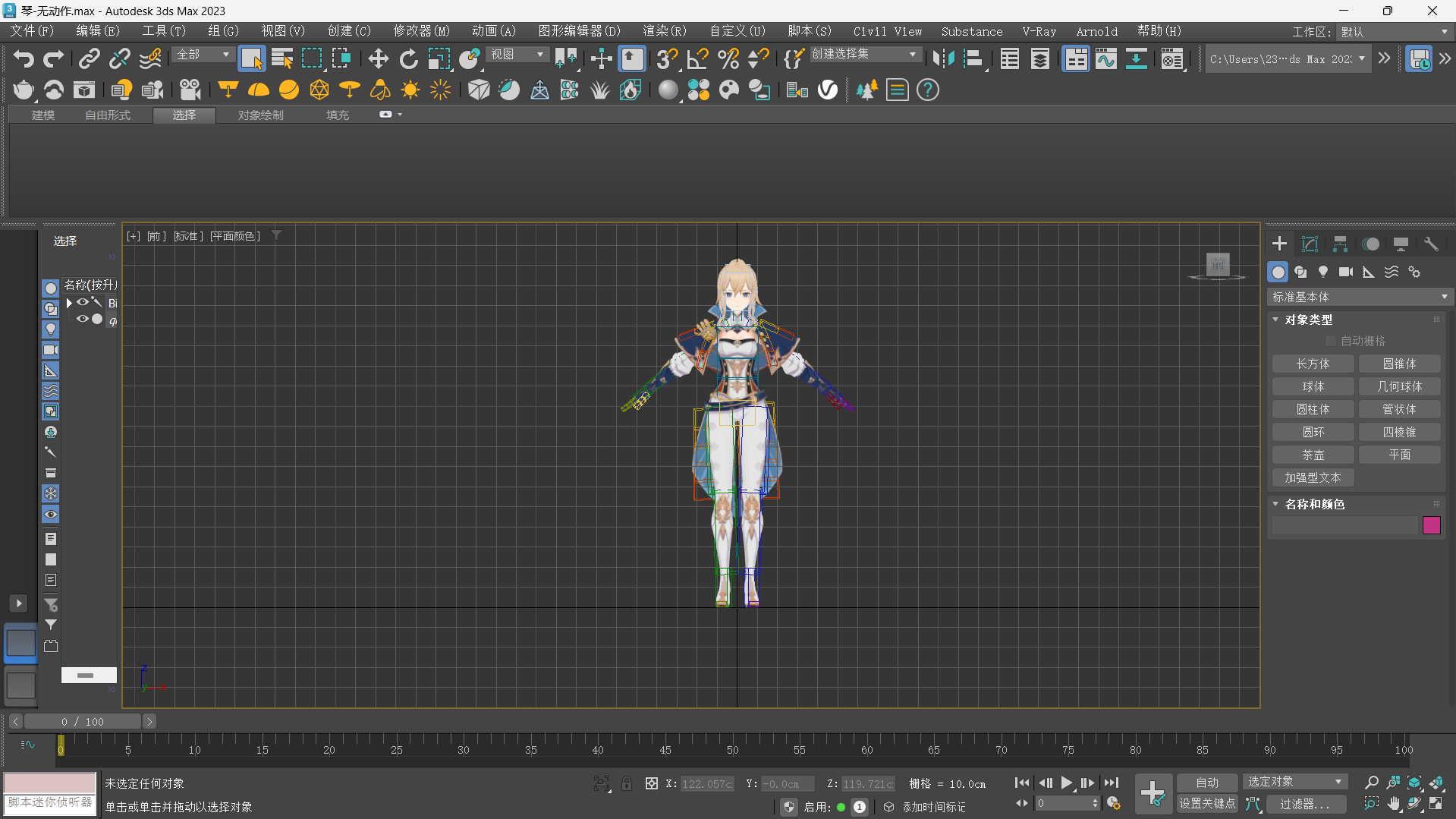Open the 全部 selection filter dropdown
Screen dimensions: 1456x819
[x=203, y=55]
